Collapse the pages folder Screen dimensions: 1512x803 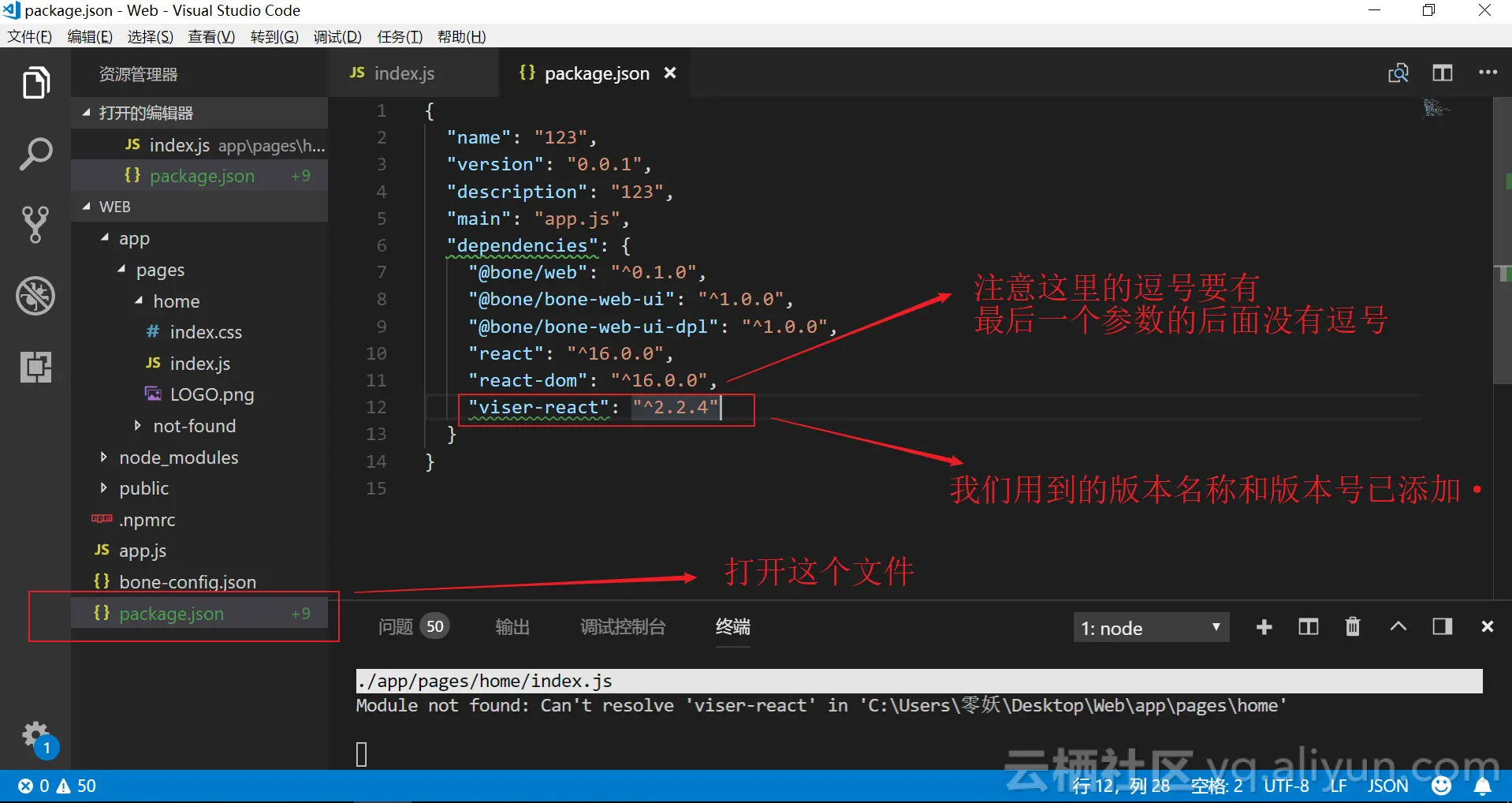pos(121,269)
